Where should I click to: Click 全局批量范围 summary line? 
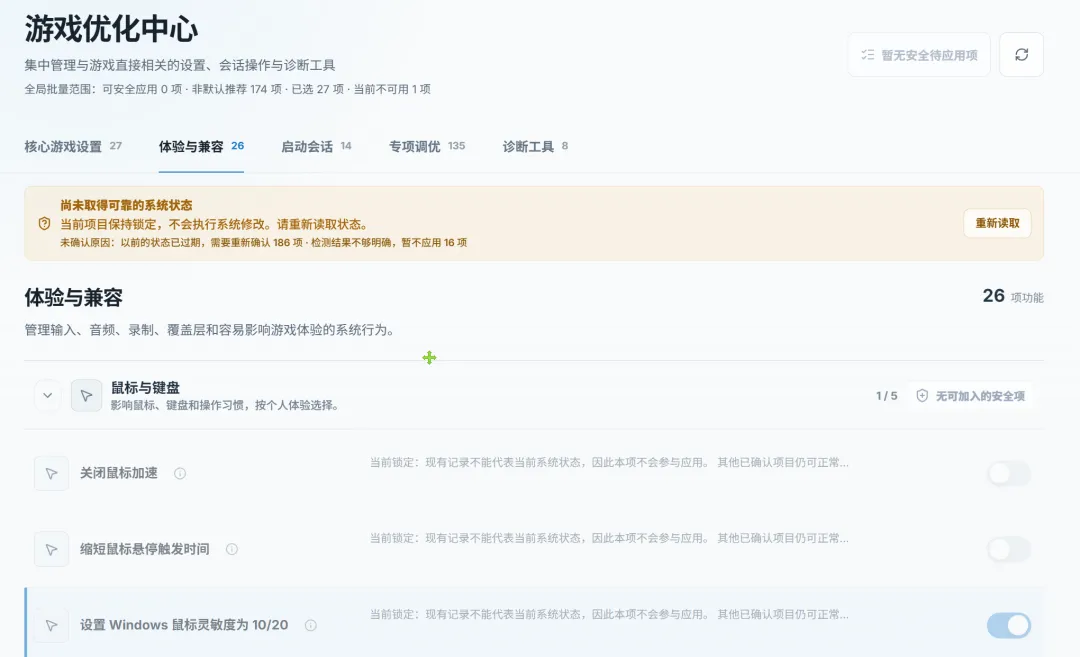[x=227, y=89]
